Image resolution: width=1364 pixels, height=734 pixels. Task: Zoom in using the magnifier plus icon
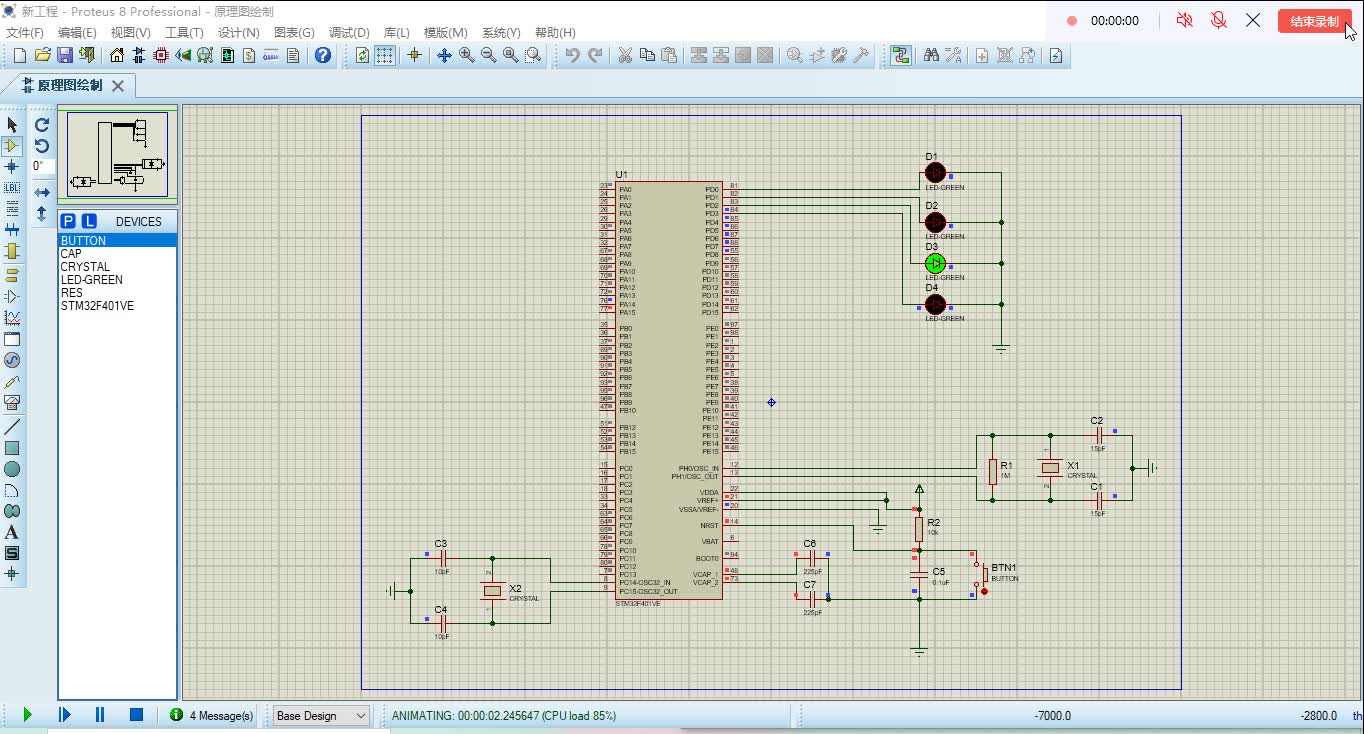[x=467, y=56]
